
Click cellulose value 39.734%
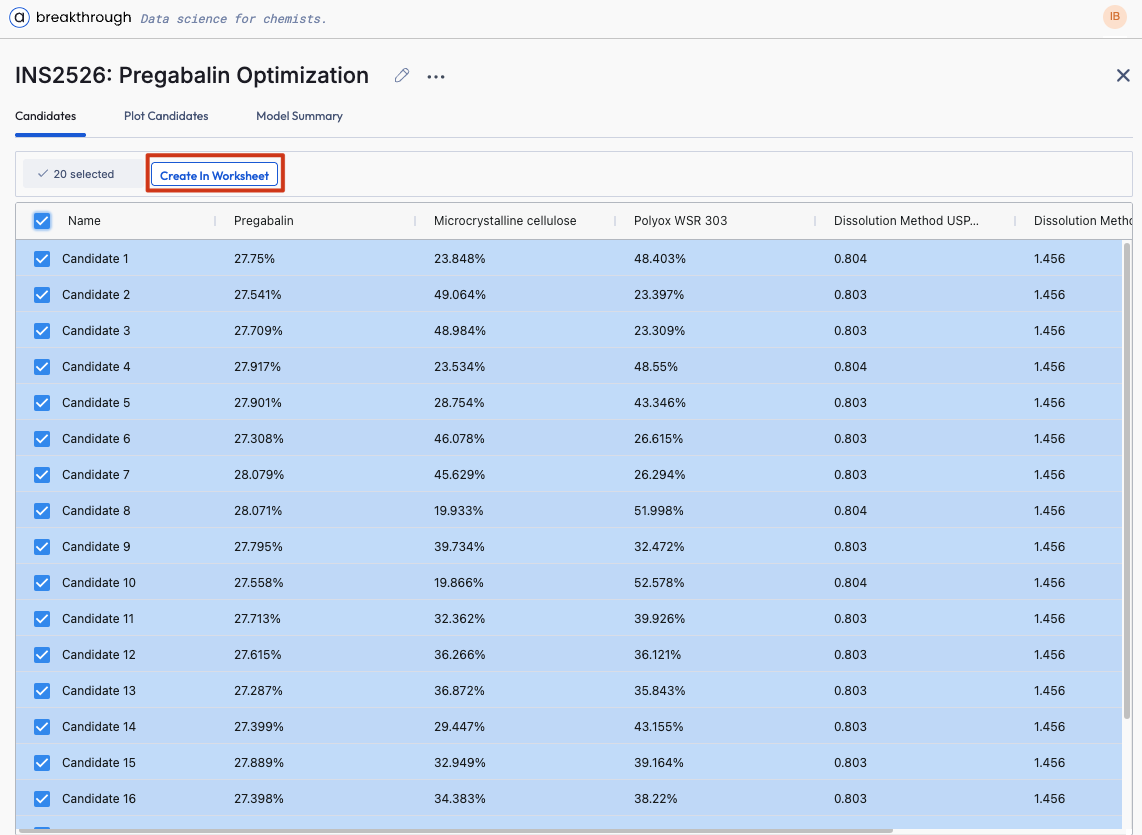pyautogui.click(x=459, y=546)
